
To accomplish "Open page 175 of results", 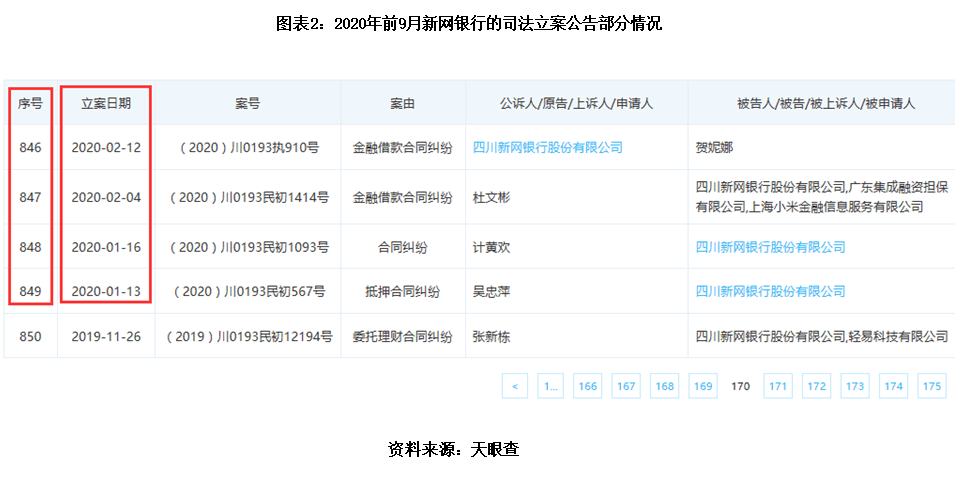I will coord(932,386).
